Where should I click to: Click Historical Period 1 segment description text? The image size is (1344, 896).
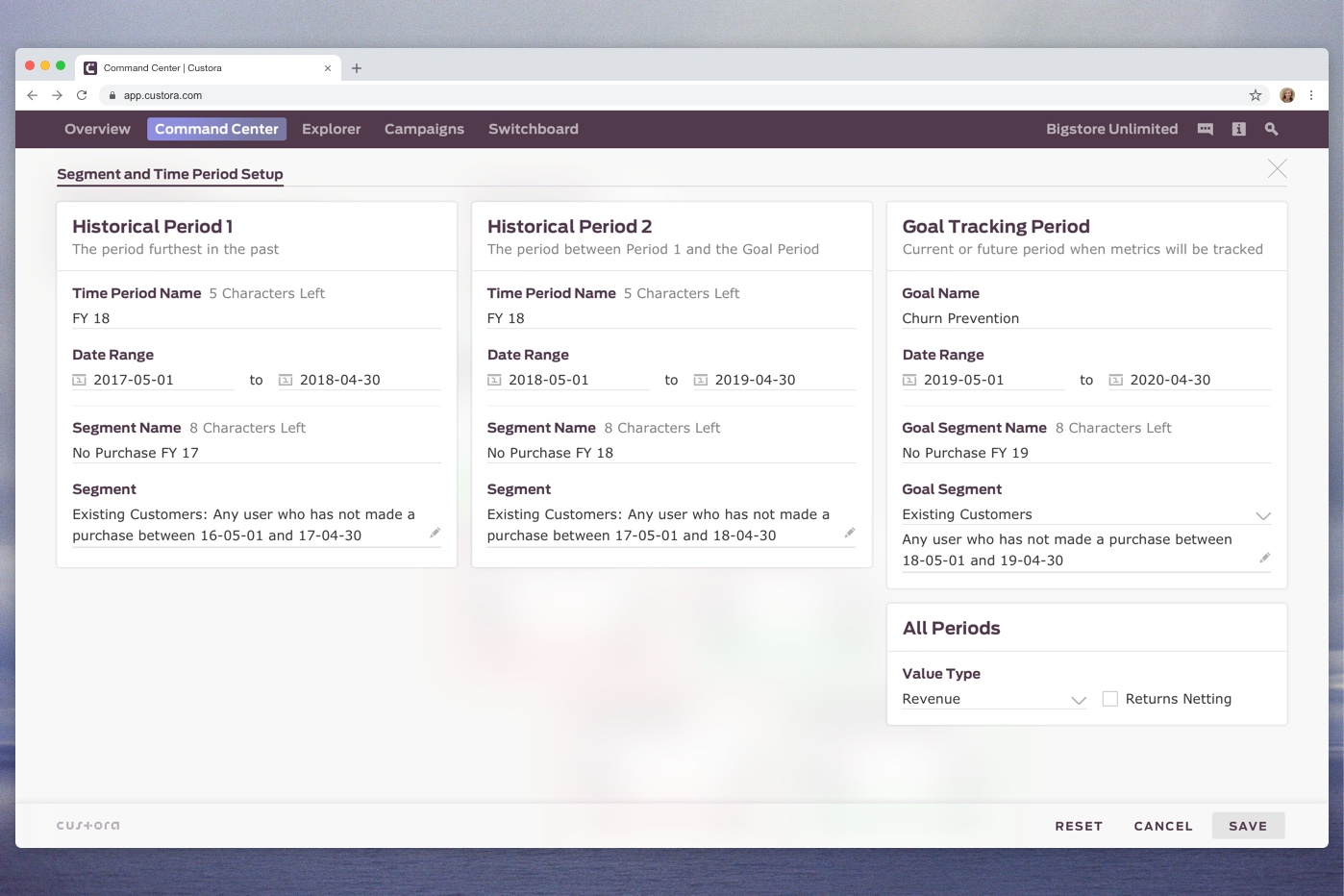tap(244, 525)
